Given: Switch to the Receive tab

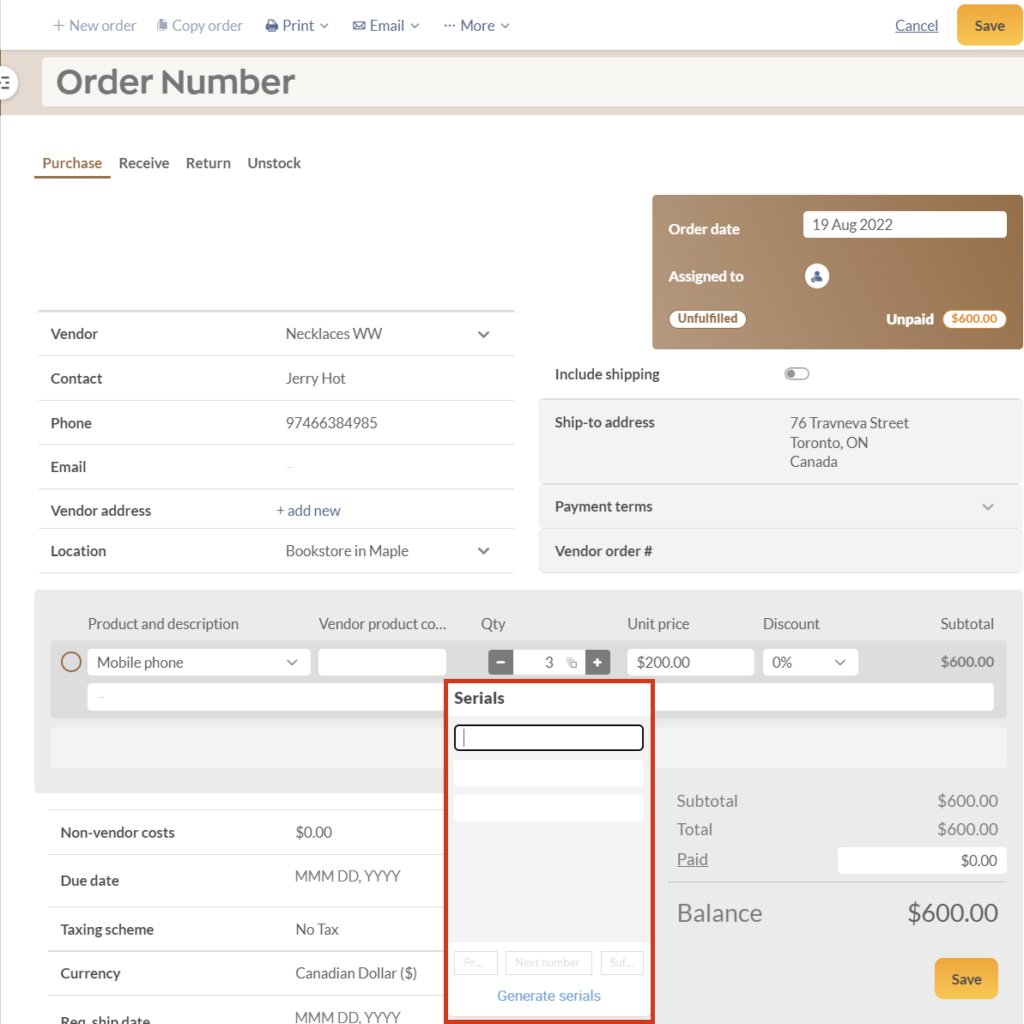Looking at the screenshot, I should click(143, 163).
